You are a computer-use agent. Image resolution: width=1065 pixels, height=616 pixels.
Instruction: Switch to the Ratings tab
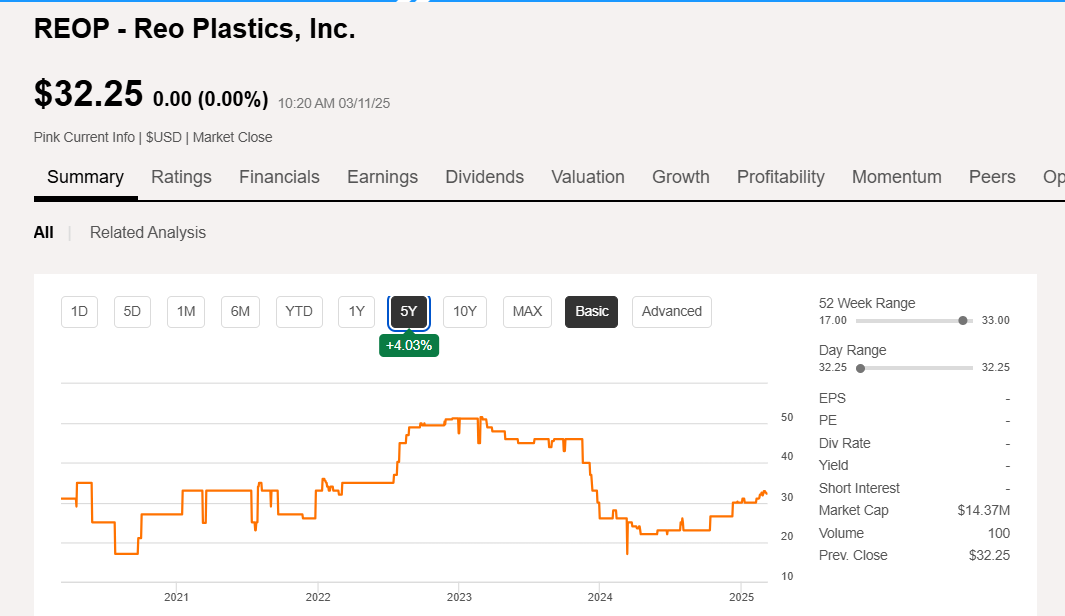(x=181, y=177)
